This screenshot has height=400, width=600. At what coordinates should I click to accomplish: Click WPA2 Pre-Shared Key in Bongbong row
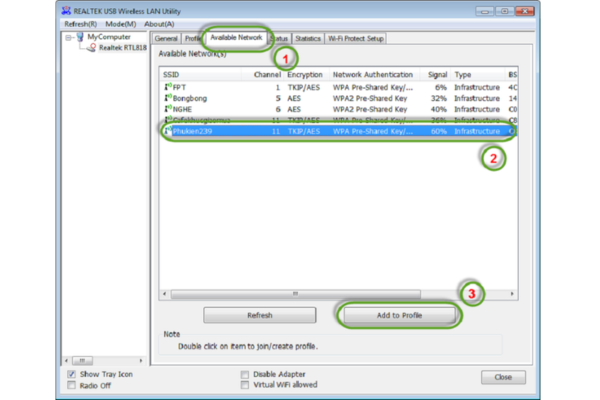click(370, 98)
